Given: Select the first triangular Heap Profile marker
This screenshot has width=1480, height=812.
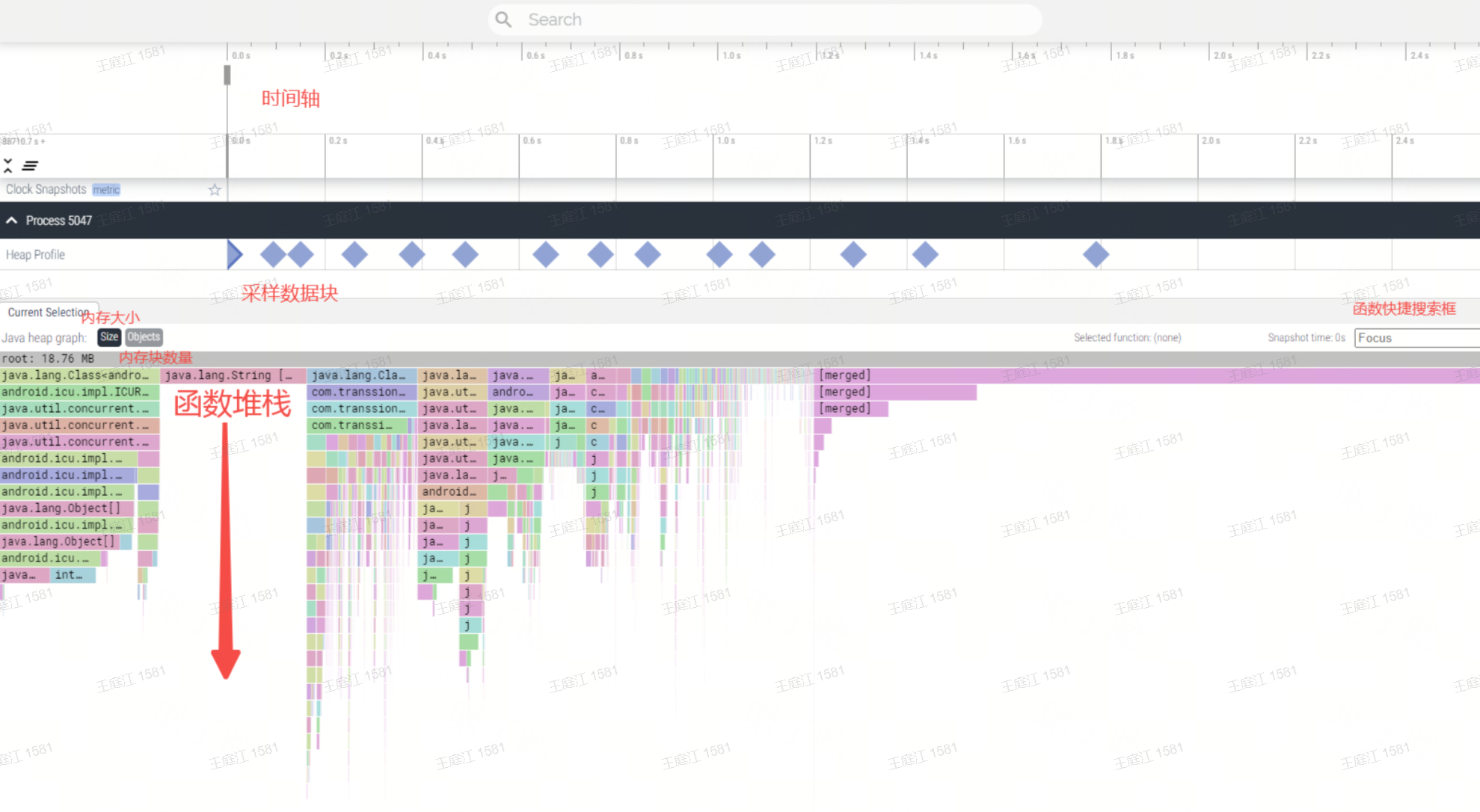Looking at the screenshot, I should tap(234, 255).
